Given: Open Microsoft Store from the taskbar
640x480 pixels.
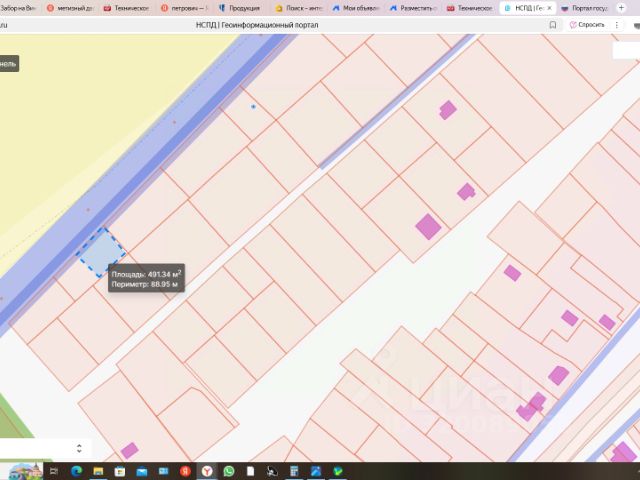Looking at the screenshot, I should tap(120, 471).
